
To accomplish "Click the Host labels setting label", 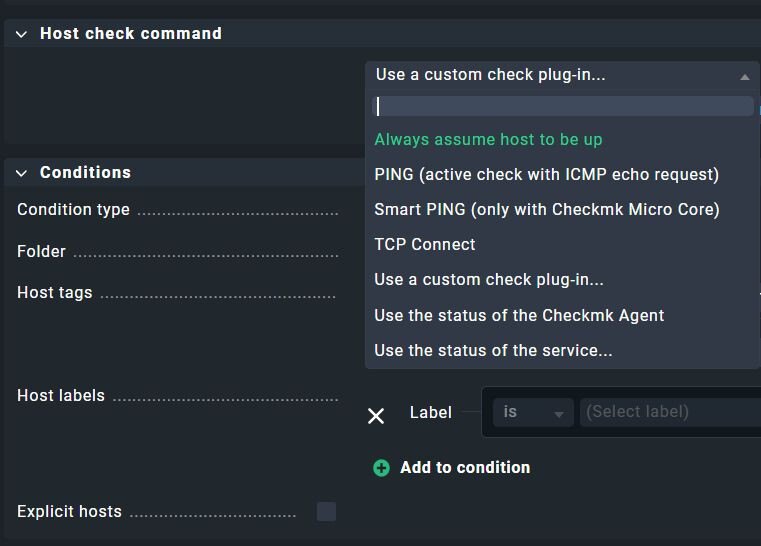I will tap(61, 396).
